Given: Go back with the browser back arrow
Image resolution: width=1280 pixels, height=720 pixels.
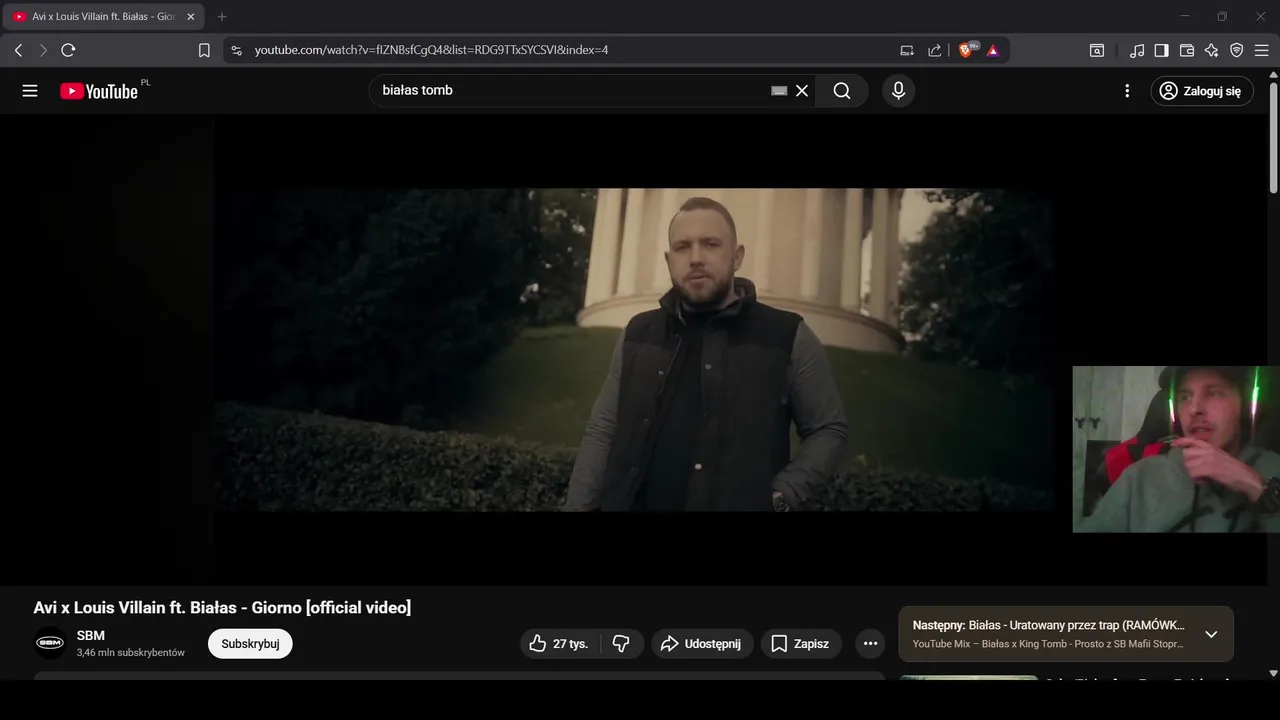Looking at the screenshot, I should 18,50.
